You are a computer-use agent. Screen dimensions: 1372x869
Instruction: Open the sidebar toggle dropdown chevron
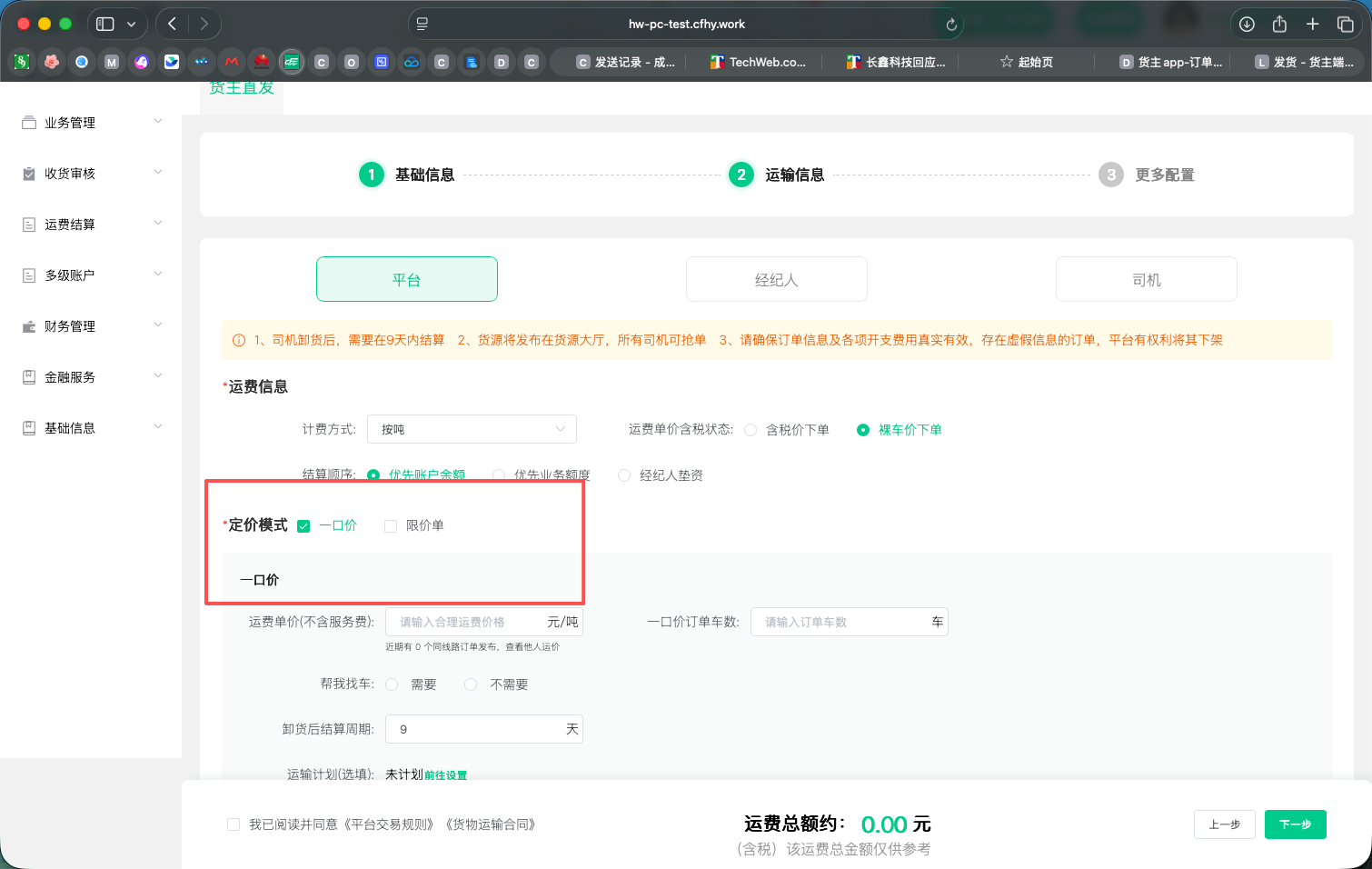(131, 25)
